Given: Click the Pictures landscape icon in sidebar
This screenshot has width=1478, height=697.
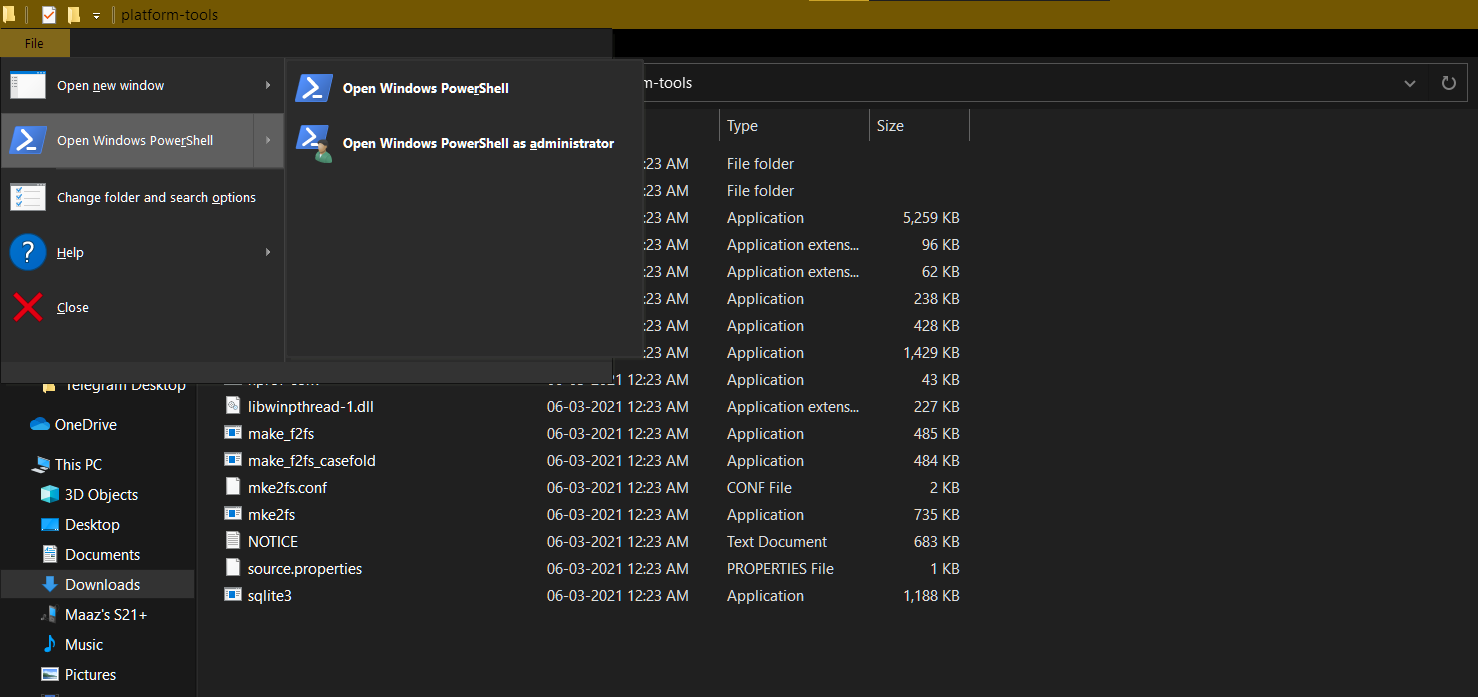Looking at the screenshot, I should [x=50, y=674].
